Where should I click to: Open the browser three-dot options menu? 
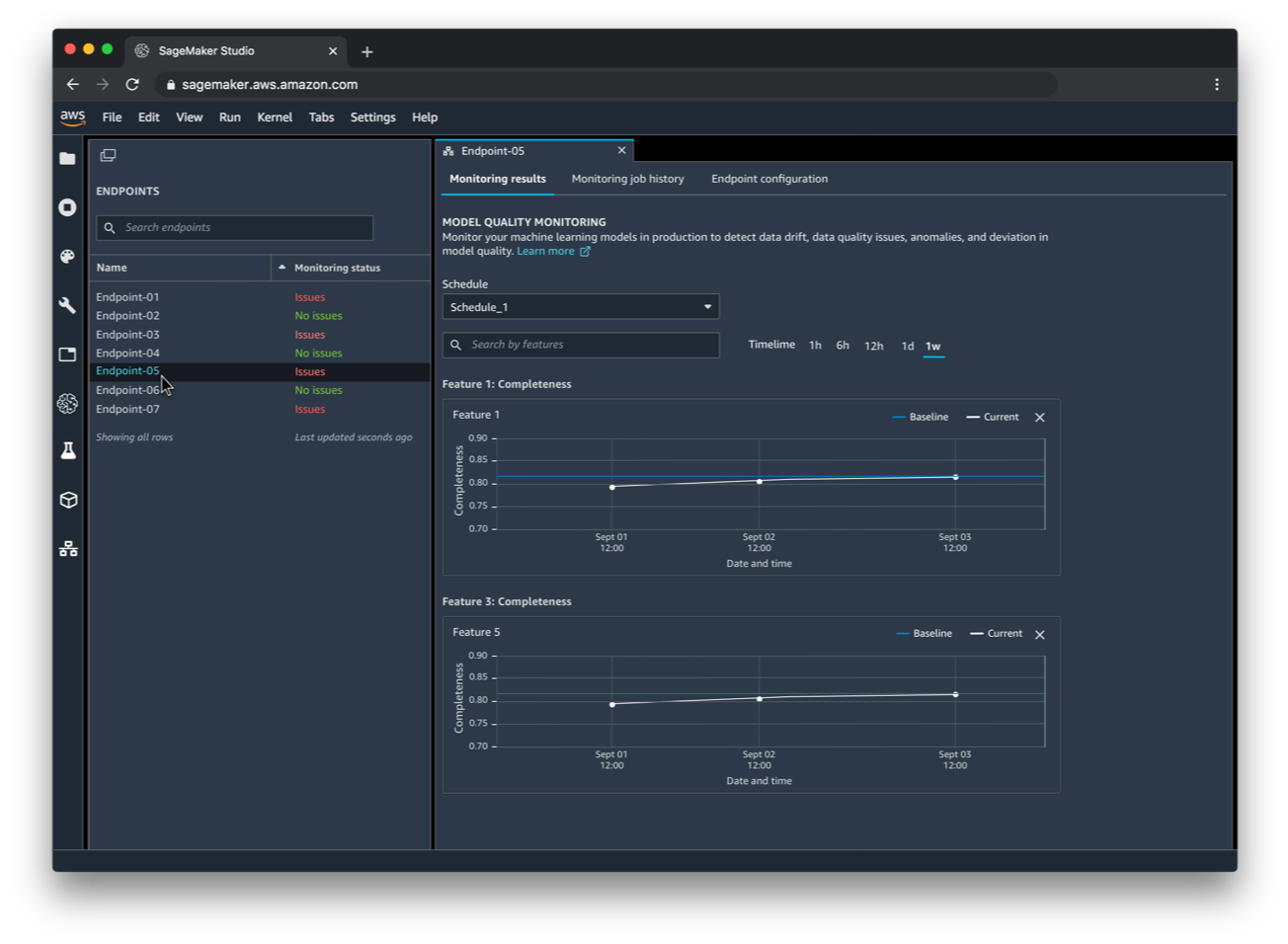click(1217, 85)
